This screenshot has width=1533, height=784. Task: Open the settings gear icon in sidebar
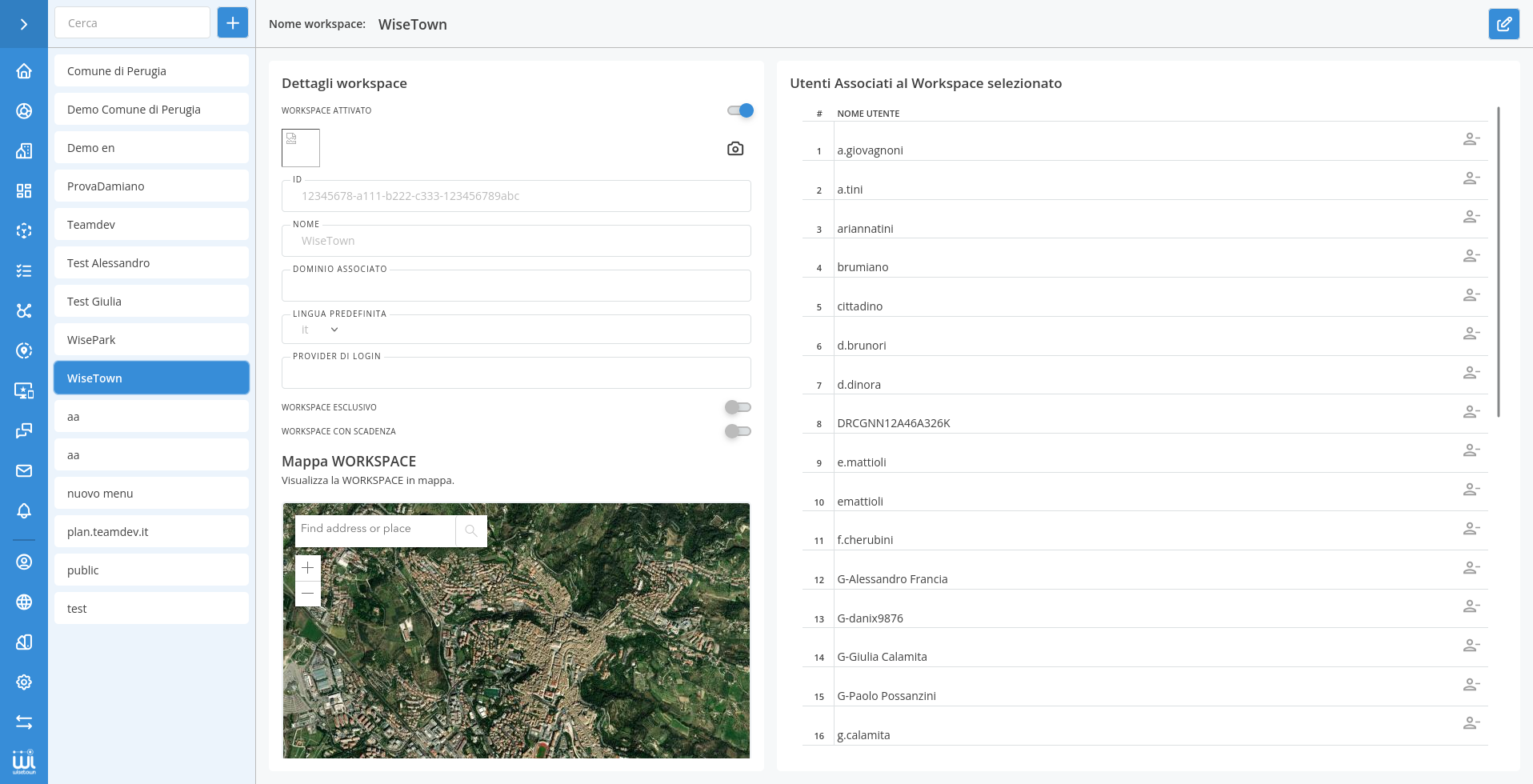click(x=24, y=682)
